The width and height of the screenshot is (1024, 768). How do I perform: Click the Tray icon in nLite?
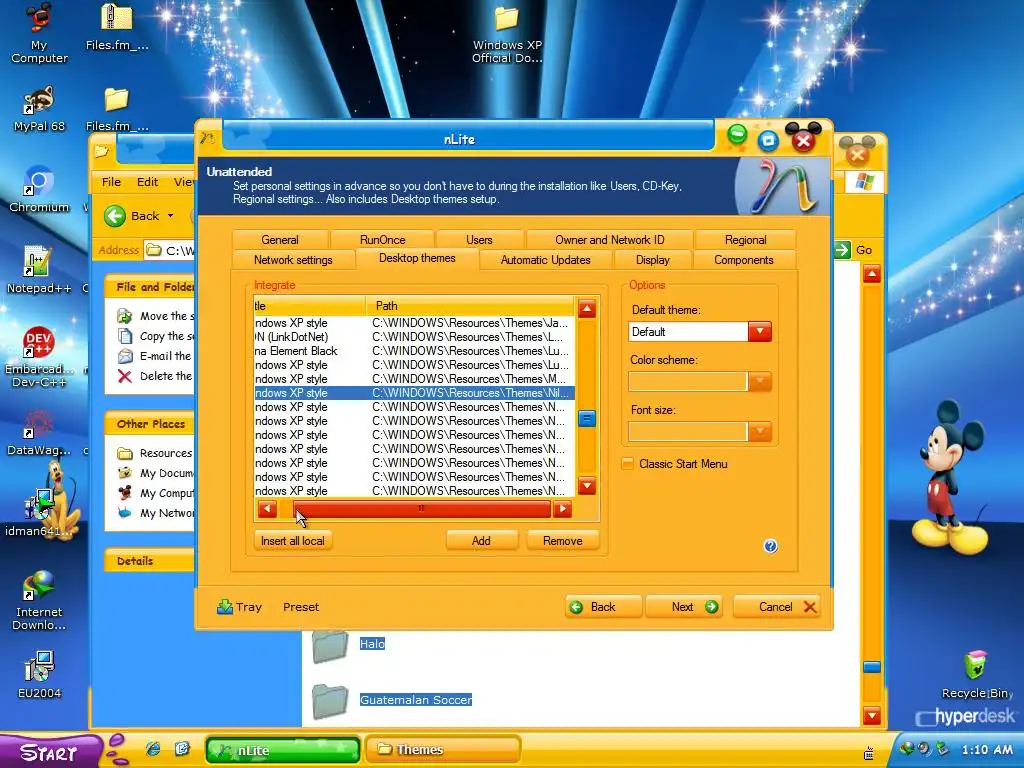click(x=239, y=607)
